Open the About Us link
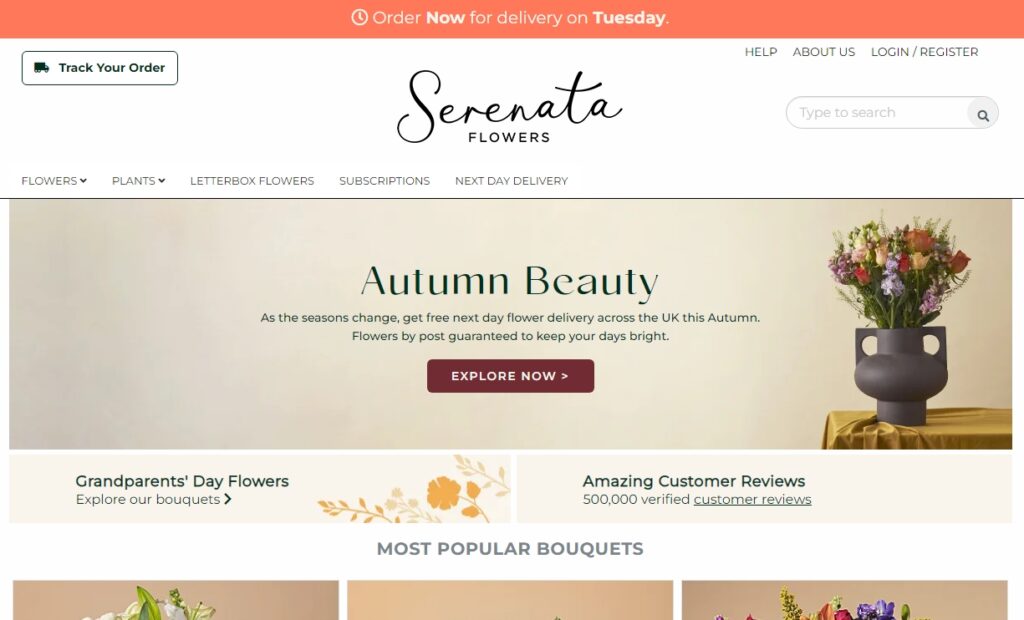Image resolution: width=1024 pixels, height=620 pixels. click(x=824, y=52)
